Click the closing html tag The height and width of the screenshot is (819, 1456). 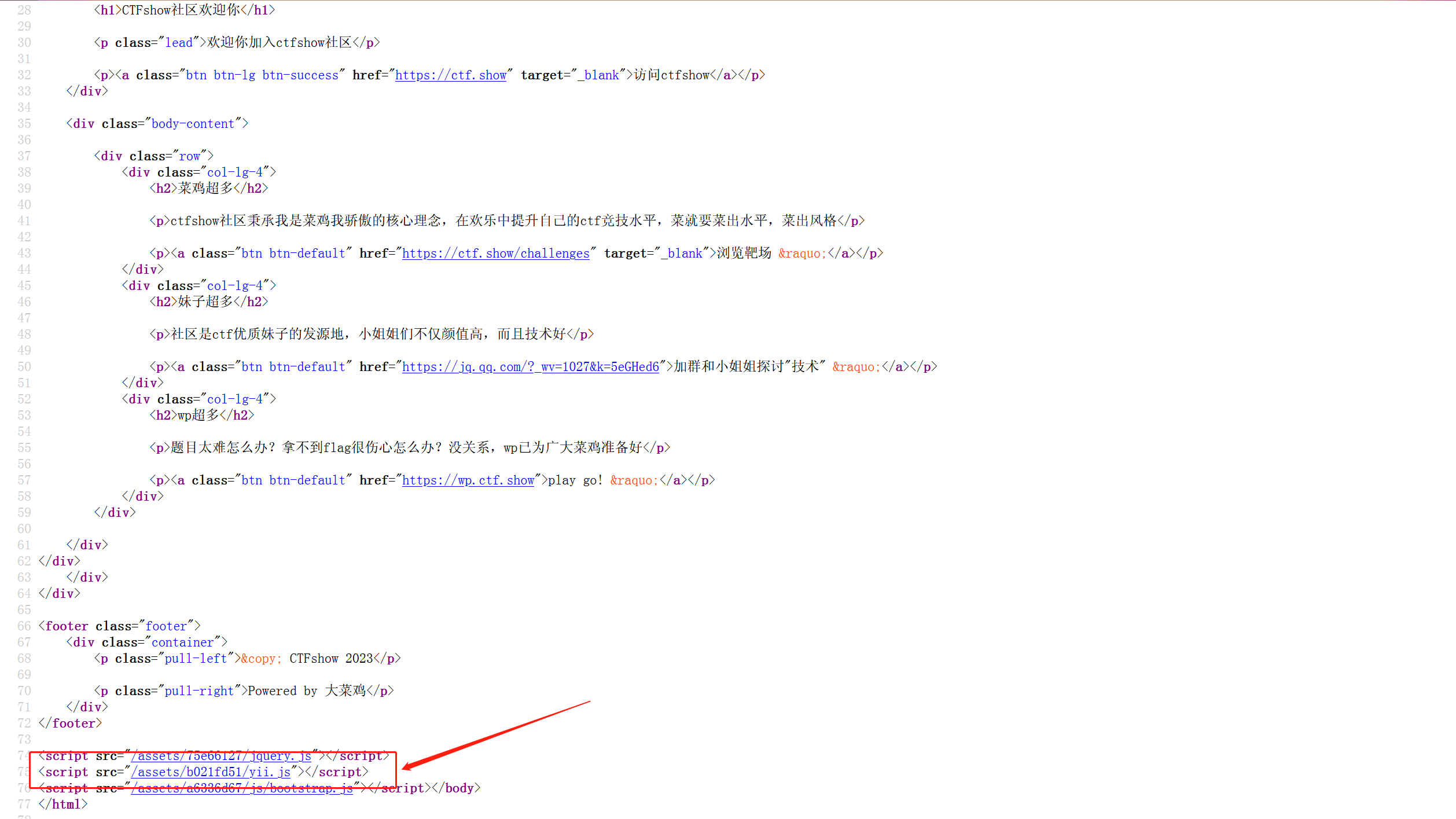(63, 805)
